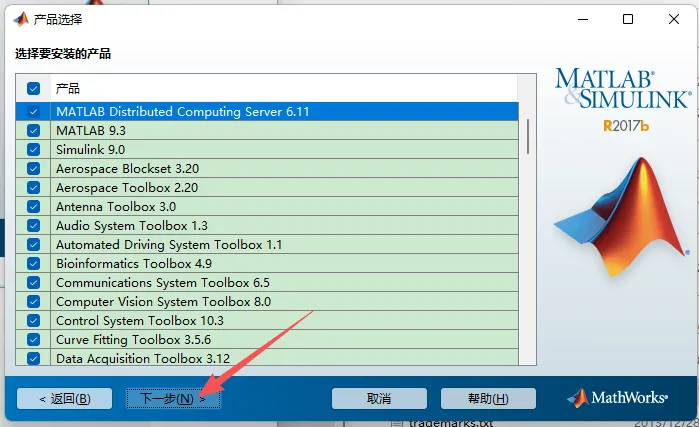Uncheck Control System Toolbox 10.3 checkbox
The width and height of the screenshot is (699, 427).
(33, 320)
